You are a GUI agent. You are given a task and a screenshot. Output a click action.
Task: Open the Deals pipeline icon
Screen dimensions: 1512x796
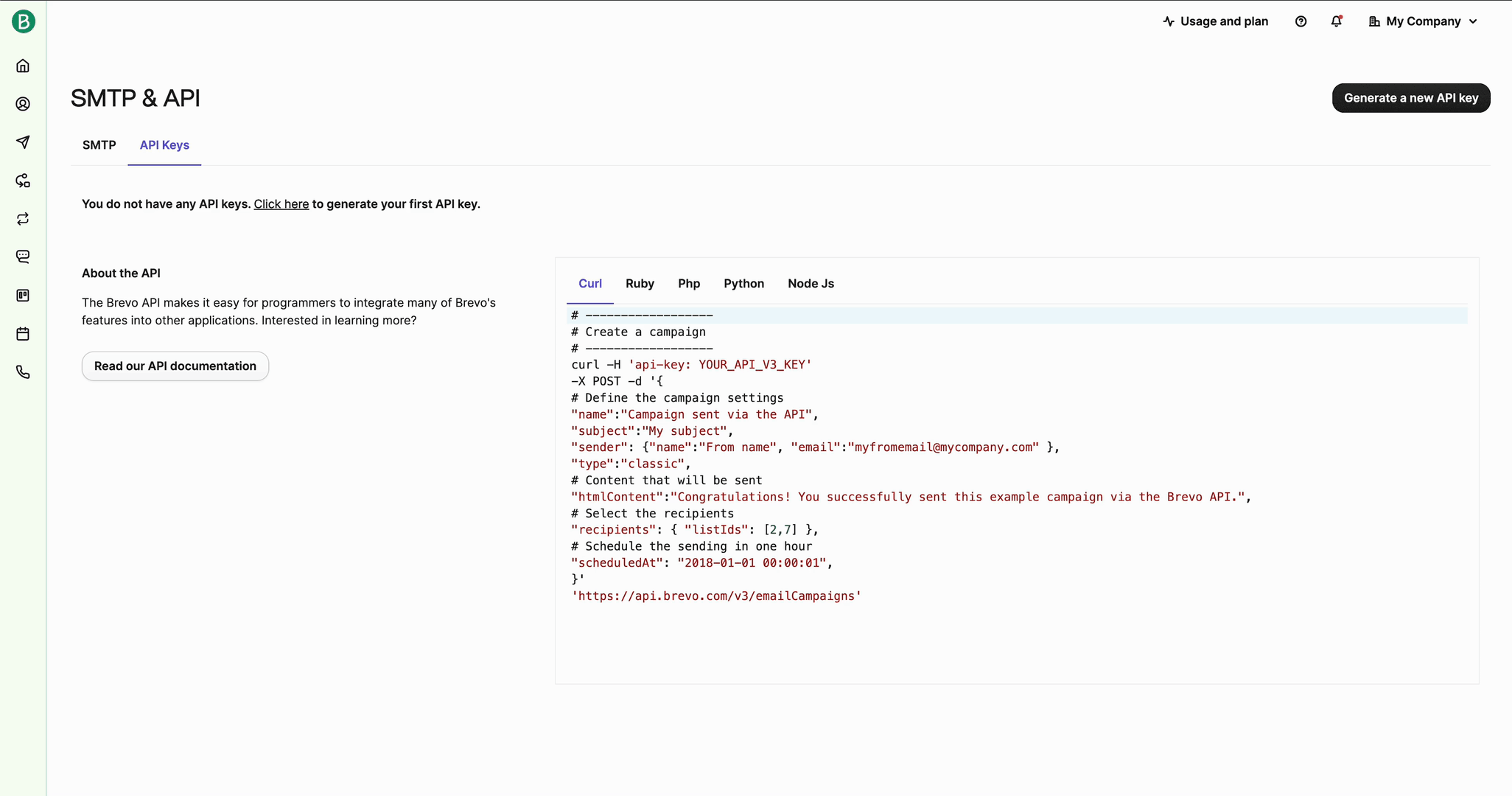pos(23,296)
